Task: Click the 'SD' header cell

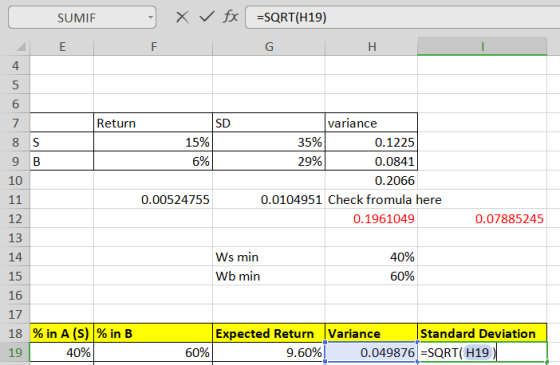Action: point(269,123)
